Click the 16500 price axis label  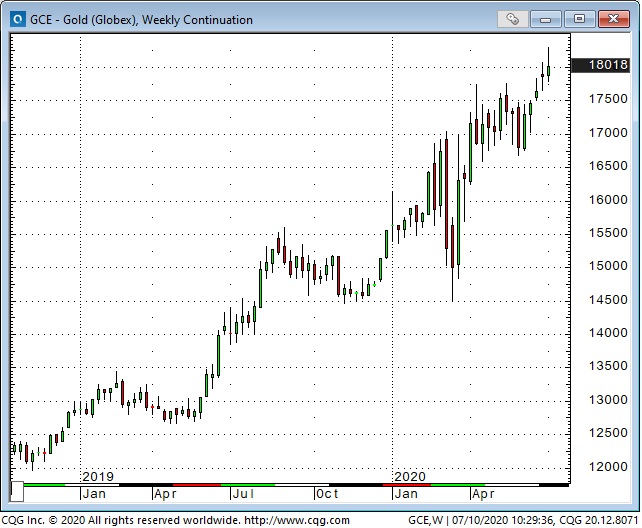(608, 166)
